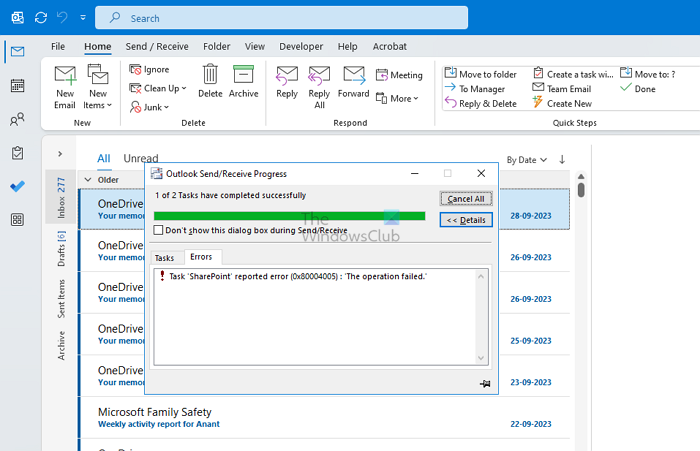
Task: Open the Calendar module in sidebar
Action: tap(17, 85)
